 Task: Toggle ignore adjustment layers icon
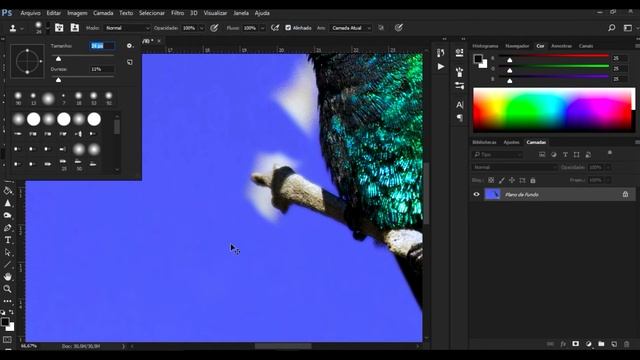click(x=381, y=28)
